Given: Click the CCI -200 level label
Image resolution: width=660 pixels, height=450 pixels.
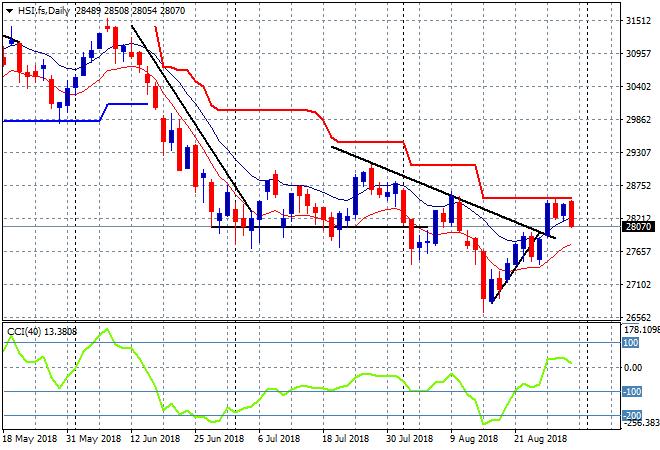Looking at the screenshot, I should [632, 416].
